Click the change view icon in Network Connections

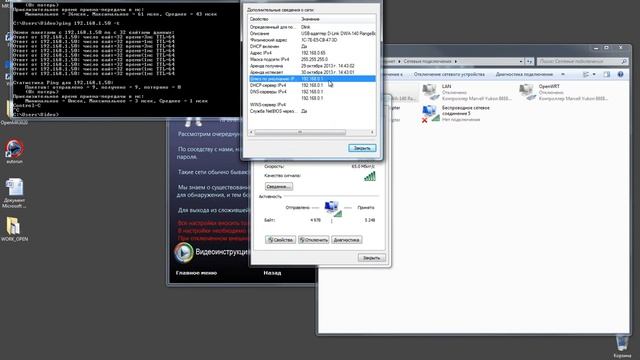(x=586, y=74)
